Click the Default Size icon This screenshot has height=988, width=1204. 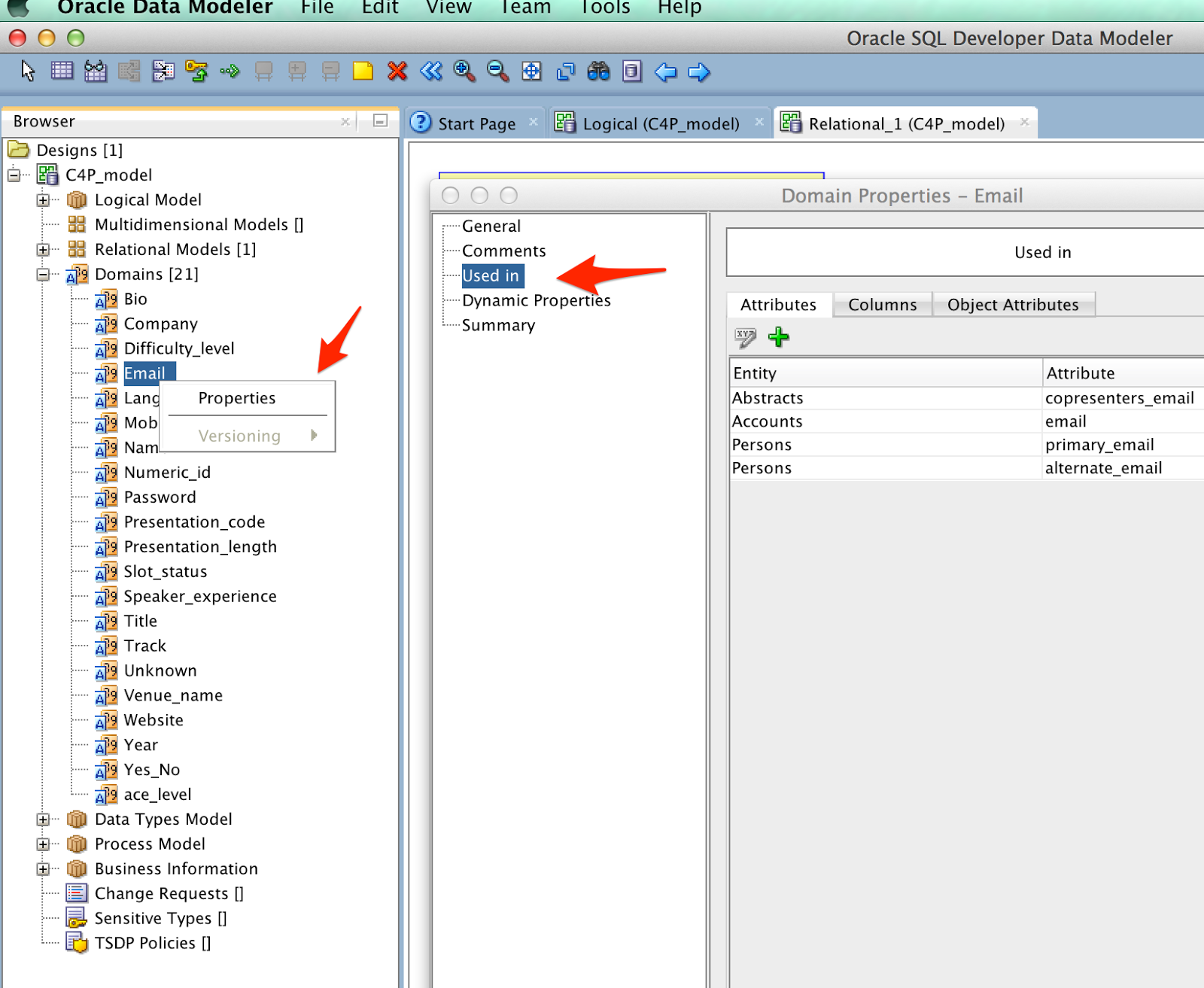click(x=565, y=71)
